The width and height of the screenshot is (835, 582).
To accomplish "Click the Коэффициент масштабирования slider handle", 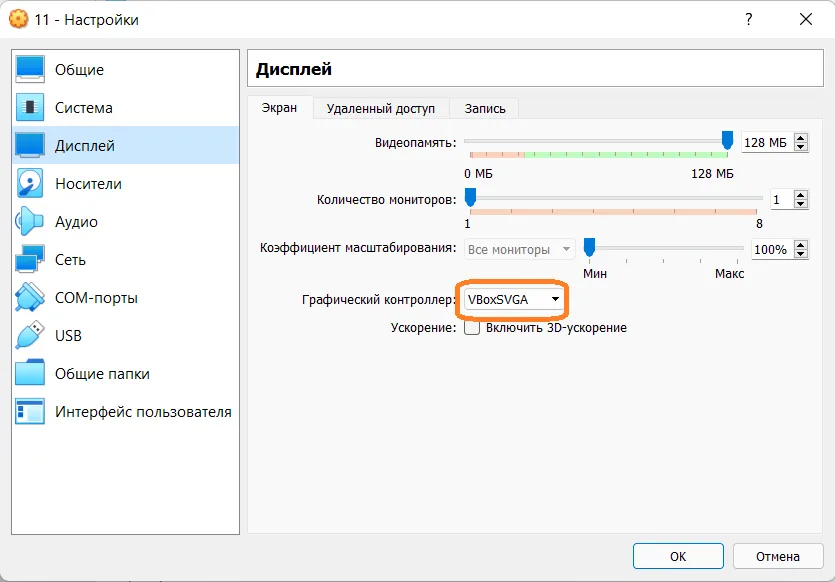I will [589, 247].
